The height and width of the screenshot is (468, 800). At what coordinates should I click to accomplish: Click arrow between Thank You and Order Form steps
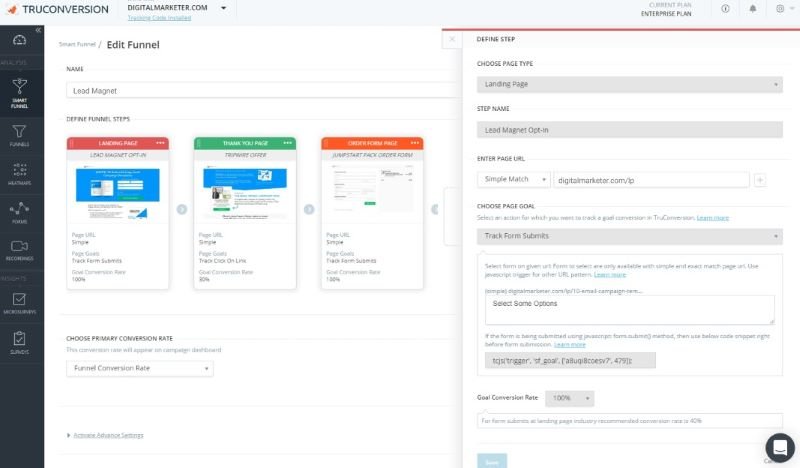(309, 209)
